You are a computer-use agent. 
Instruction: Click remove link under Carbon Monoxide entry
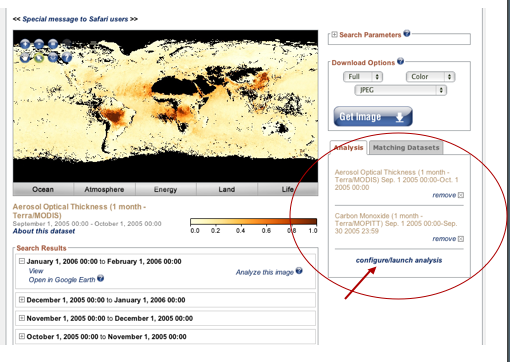pyautogui.click(x=444, y=239)
